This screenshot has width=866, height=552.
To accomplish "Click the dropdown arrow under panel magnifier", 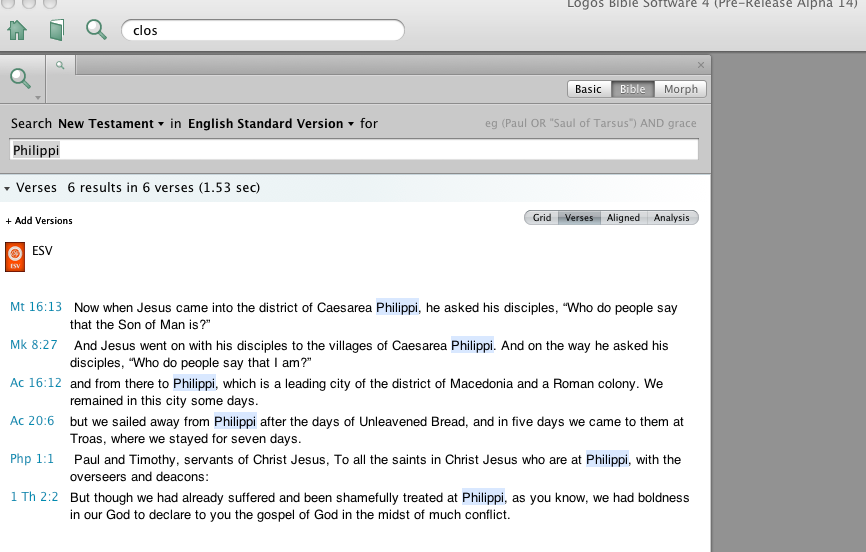I will (x=38, y=98).
